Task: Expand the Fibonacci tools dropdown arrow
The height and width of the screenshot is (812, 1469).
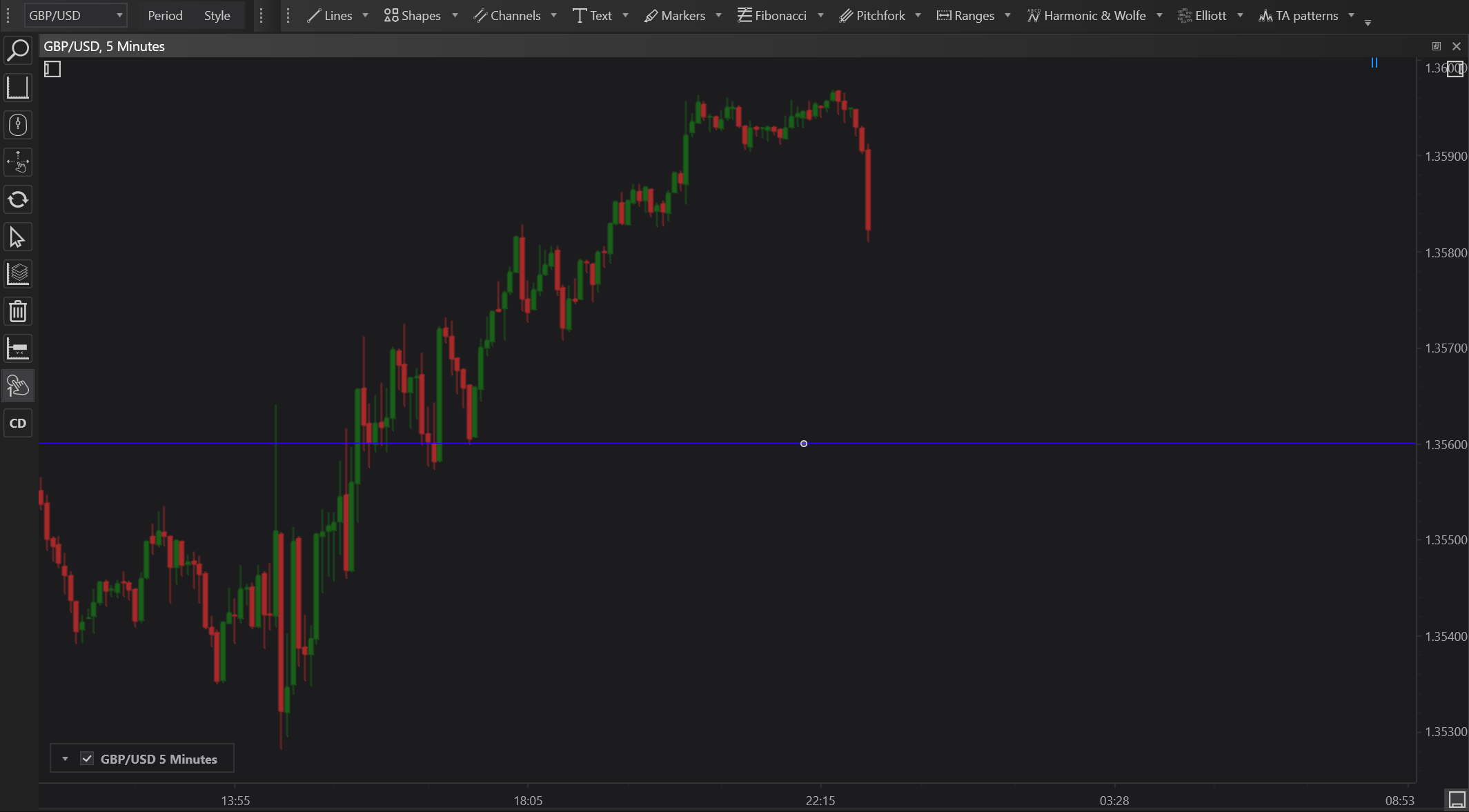Action: [820, 15]
